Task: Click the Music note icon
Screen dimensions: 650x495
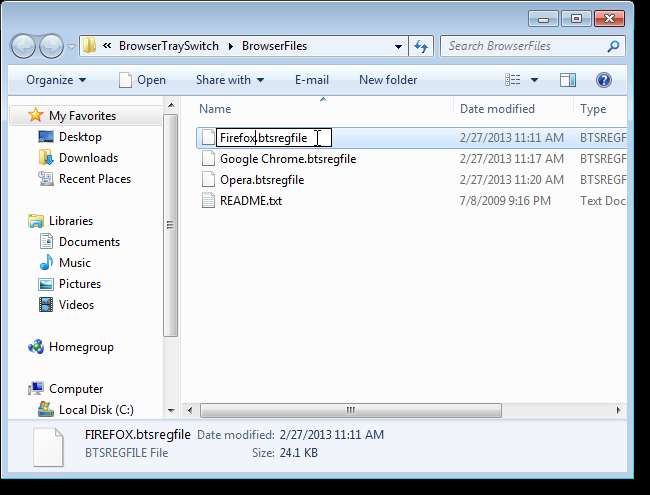Action: click(x=46, y=262)
